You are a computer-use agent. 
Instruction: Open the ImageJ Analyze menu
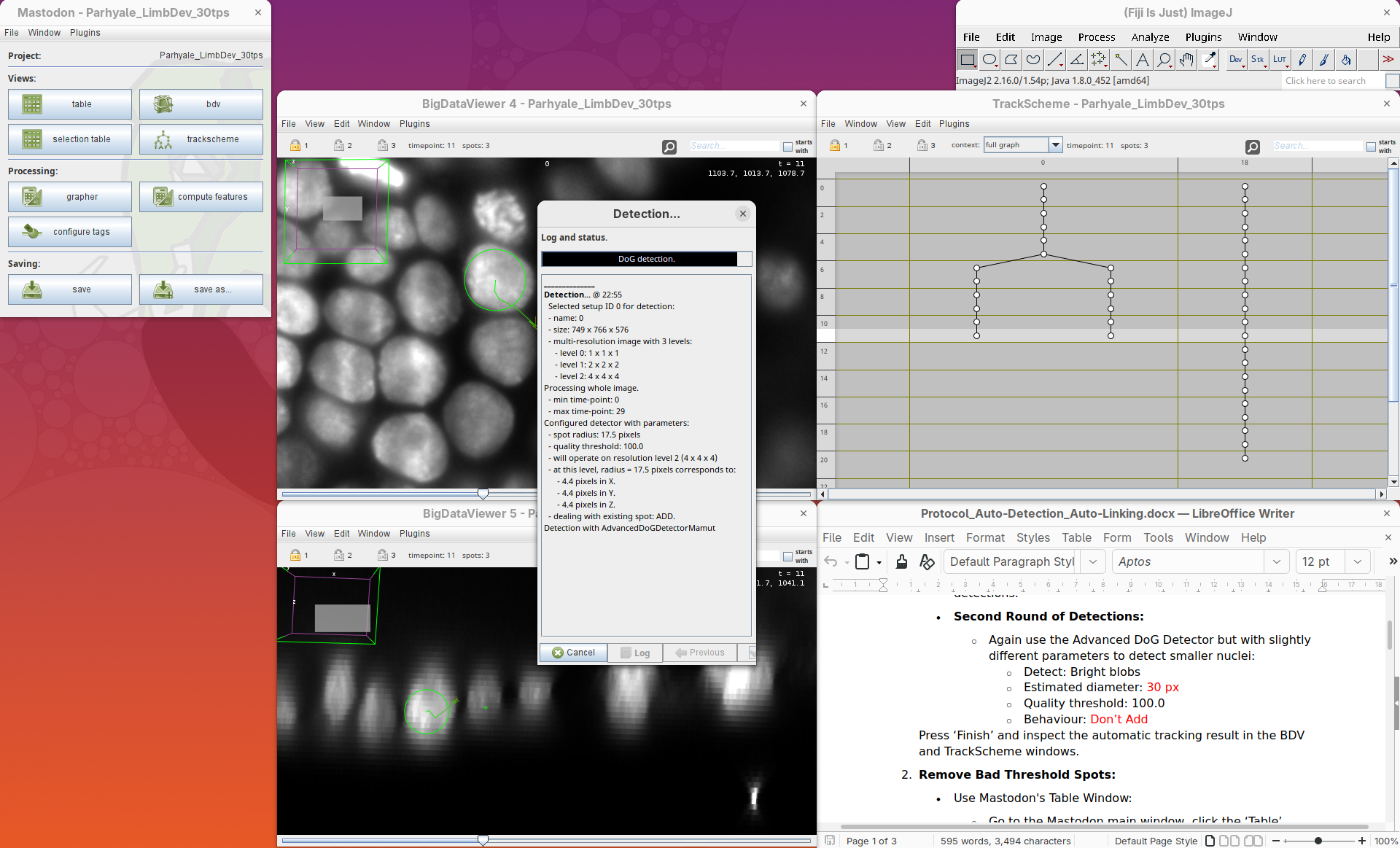click(x=1150, y=37)
